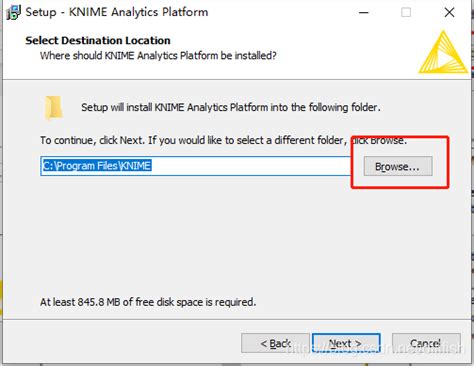Screen dimensions: 474x366
Task: Click the Setup will install KNIME message
Action: [231, 107]
